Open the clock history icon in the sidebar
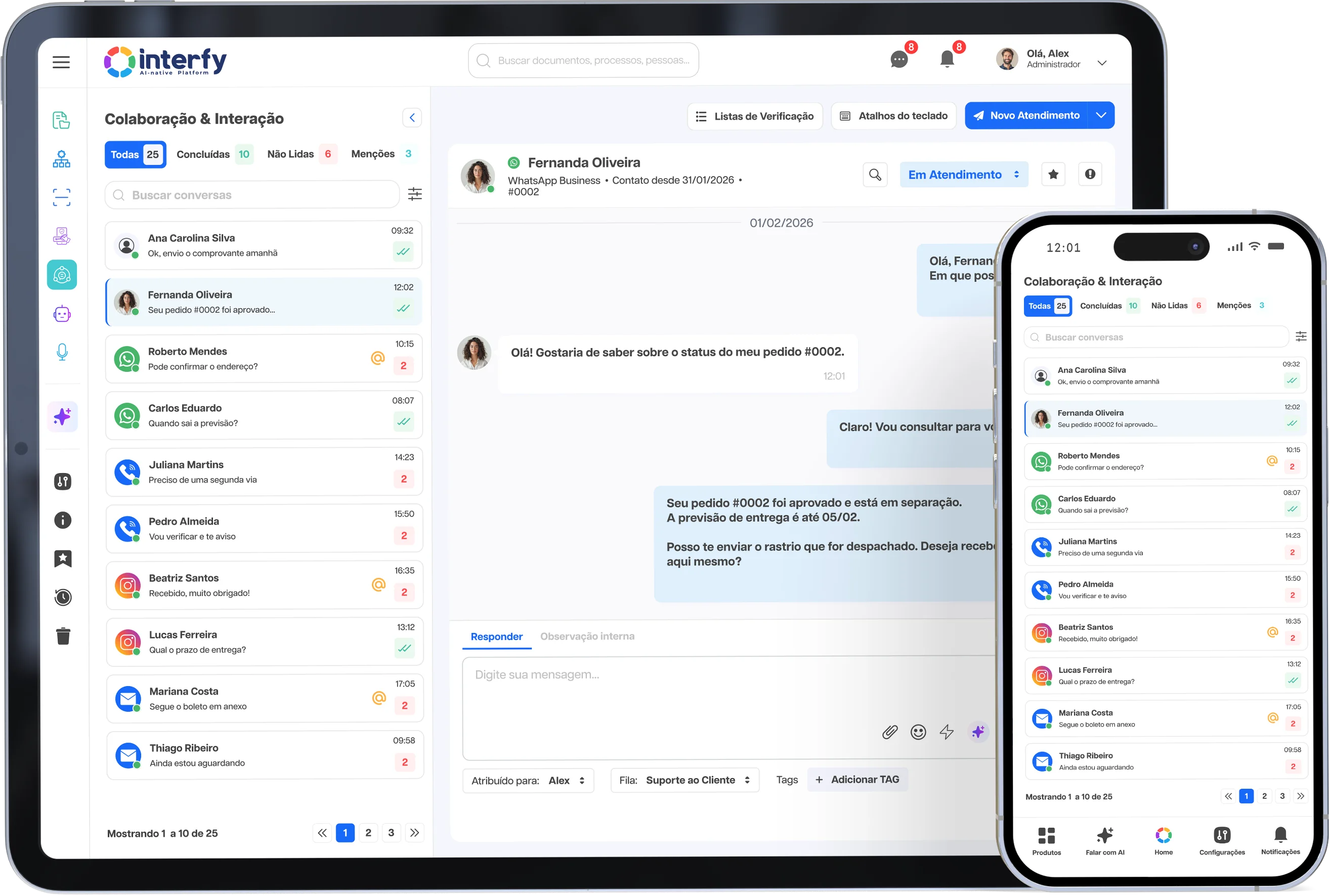 click(63, 597)
